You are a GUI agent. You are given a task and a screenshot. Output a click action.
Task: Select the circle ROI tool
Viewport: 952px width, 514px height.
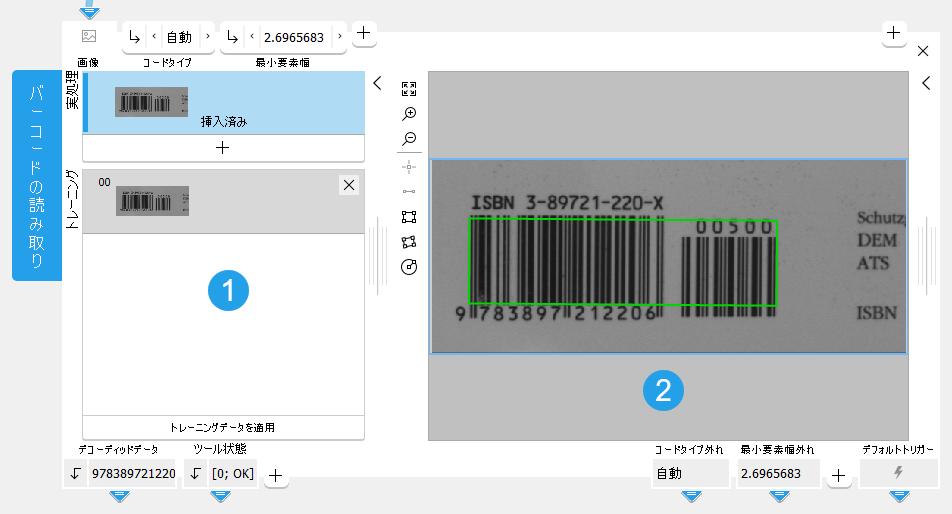click(x=408, y=267)
